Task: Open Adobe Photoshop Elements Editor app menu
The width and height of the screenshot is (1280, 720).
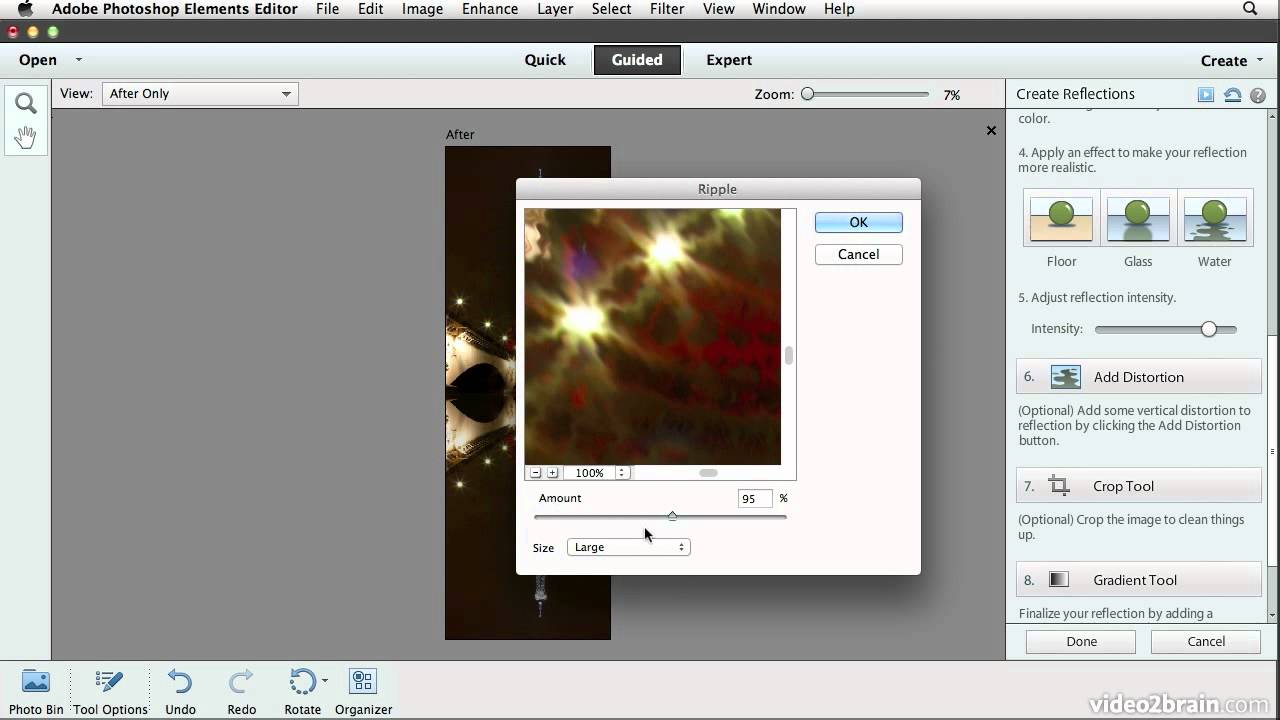Action: [175, 9]
